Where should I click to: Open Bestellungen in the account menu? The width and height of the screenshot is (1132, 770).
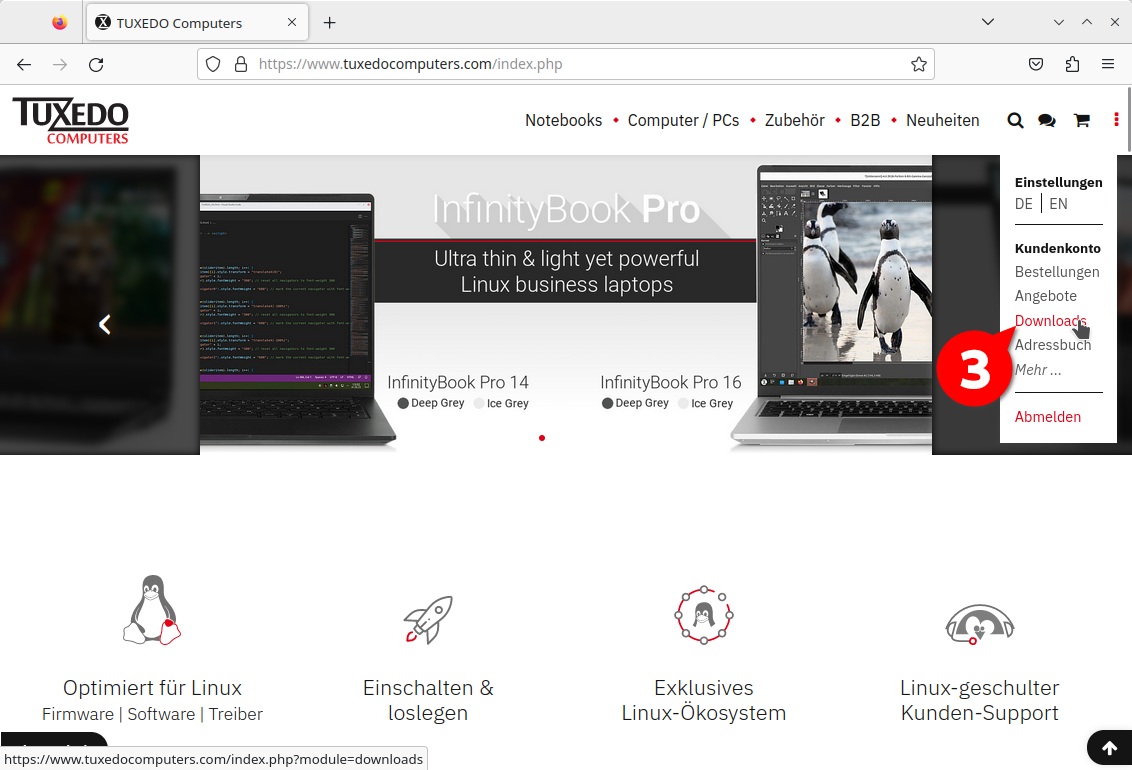[1057, 272]
